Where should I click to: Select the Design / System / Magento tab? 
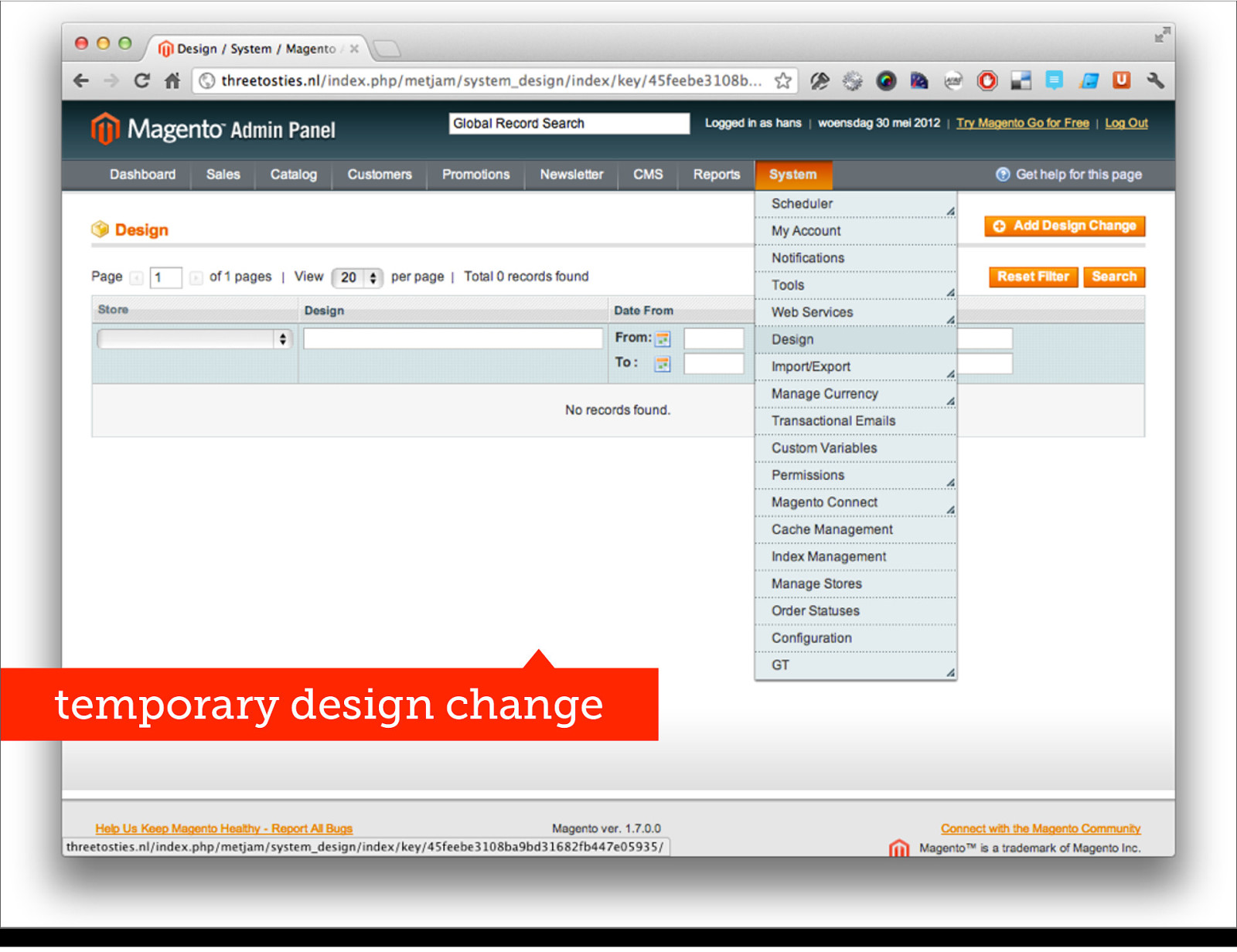(256, 49)
